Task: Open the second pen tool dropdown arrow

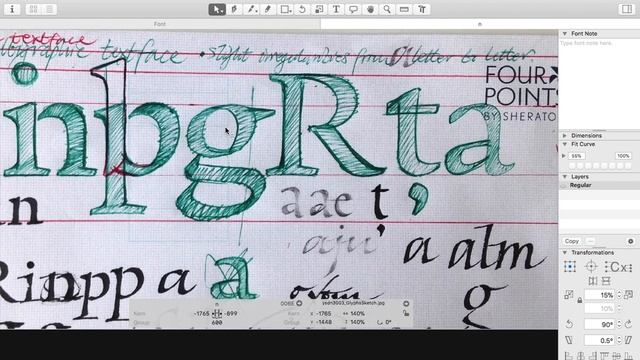Action: click(x=257, y=10)
